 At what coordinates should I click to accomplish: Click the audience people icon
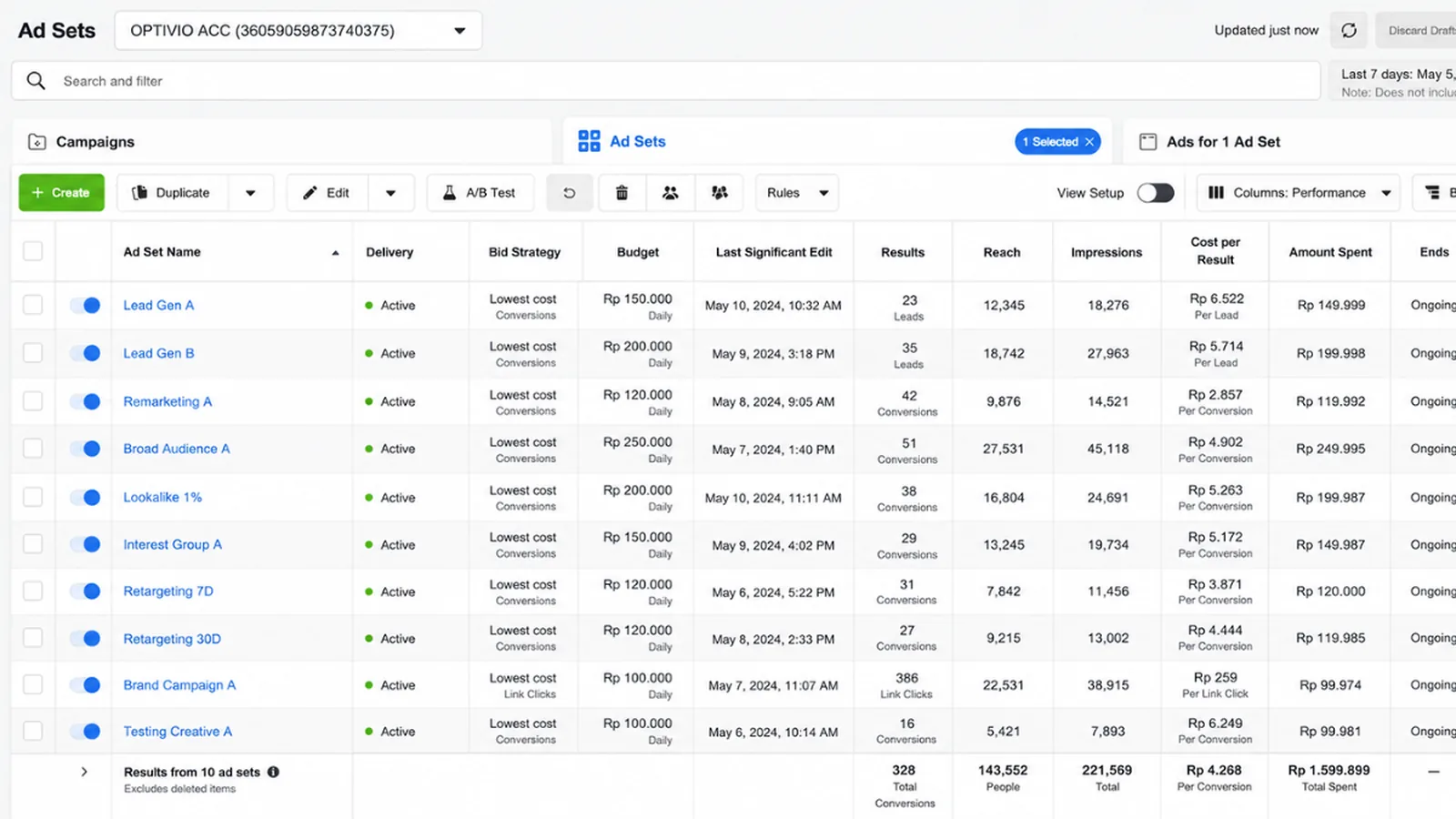(671, 193)
